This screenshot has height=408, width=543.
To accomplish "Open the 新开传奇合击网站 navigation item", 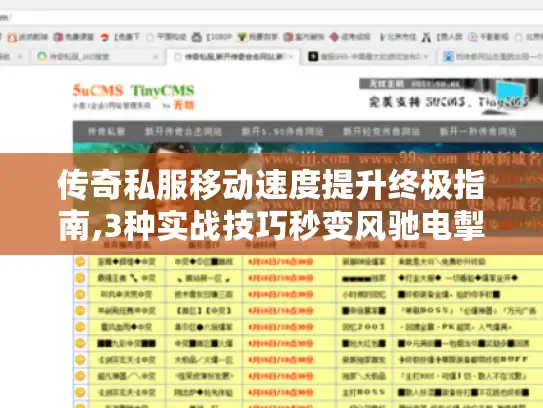I will (183, 131).
